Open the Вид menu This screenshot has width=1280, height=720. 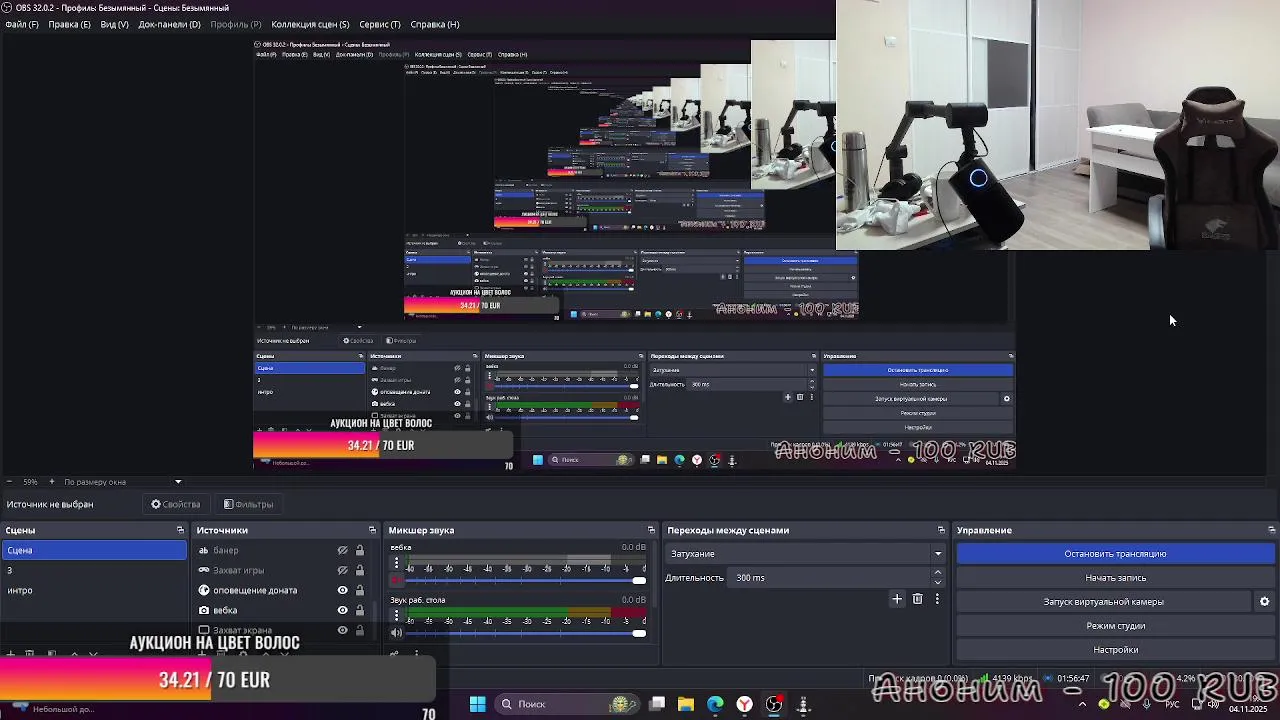114,24
